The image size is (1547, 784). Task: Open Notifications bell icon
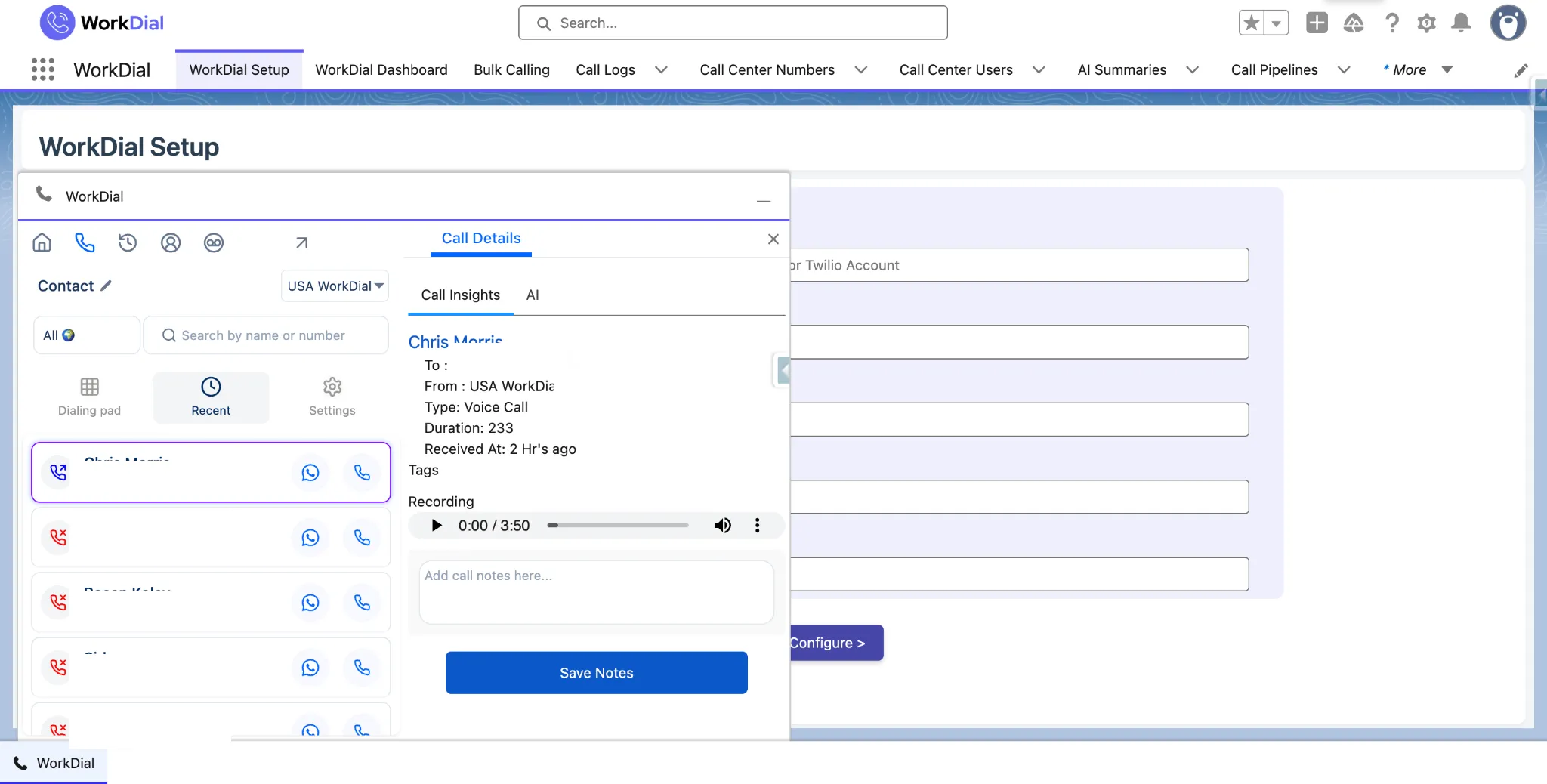pyautogui.click(x=1461, y=23)
